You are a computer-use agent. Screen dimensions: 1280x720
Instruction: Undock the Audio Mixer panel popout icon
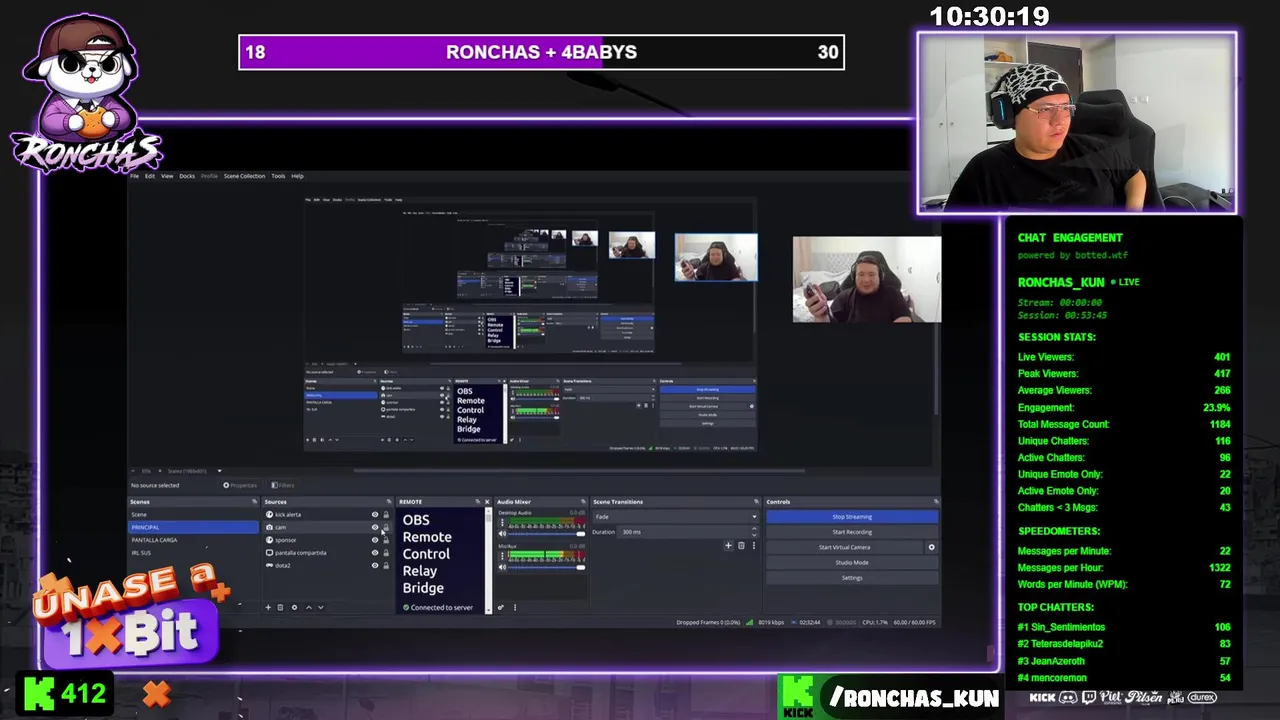click(x=583, y=502)
